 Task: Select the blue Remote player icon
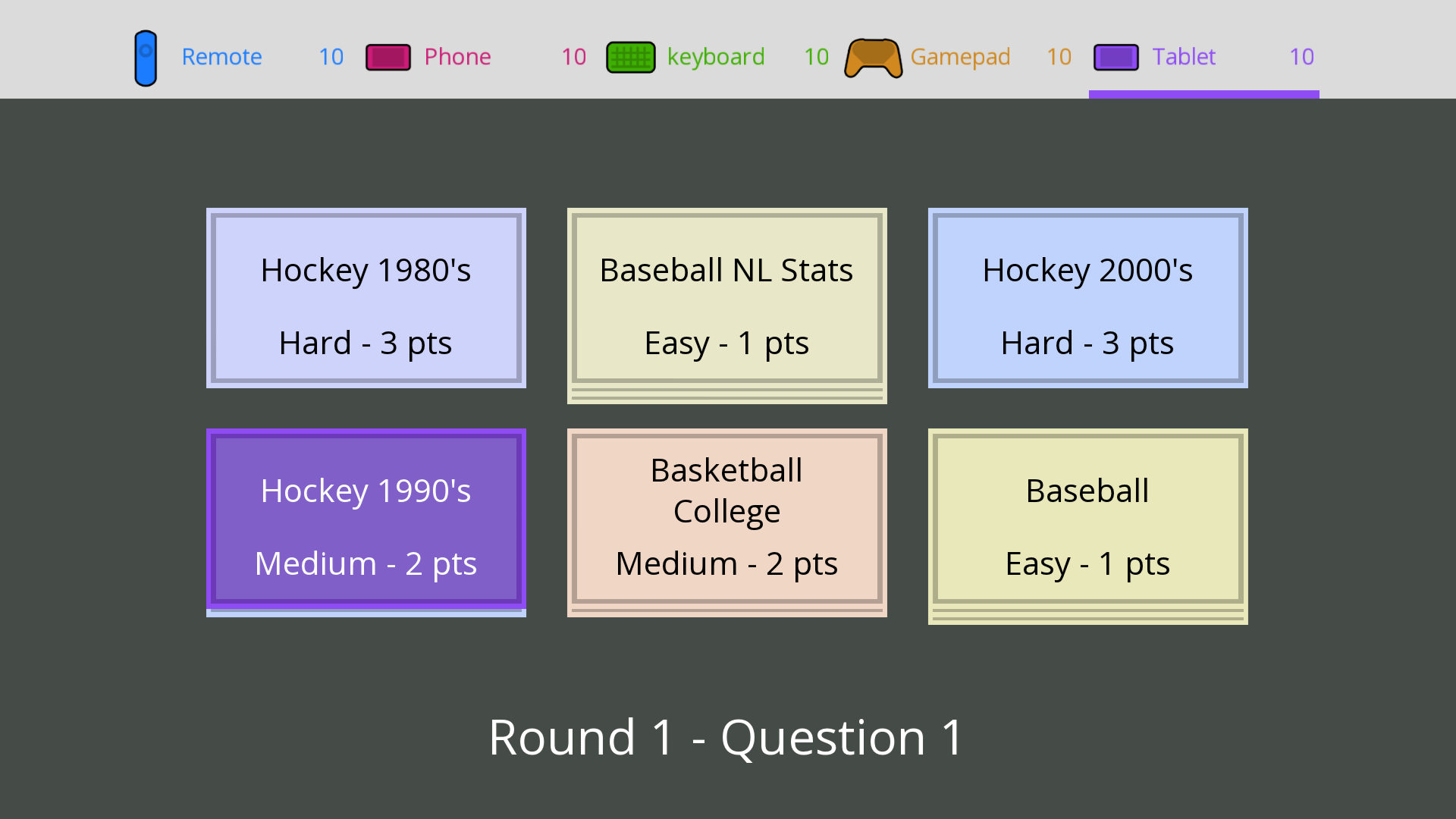click(146, 57)
